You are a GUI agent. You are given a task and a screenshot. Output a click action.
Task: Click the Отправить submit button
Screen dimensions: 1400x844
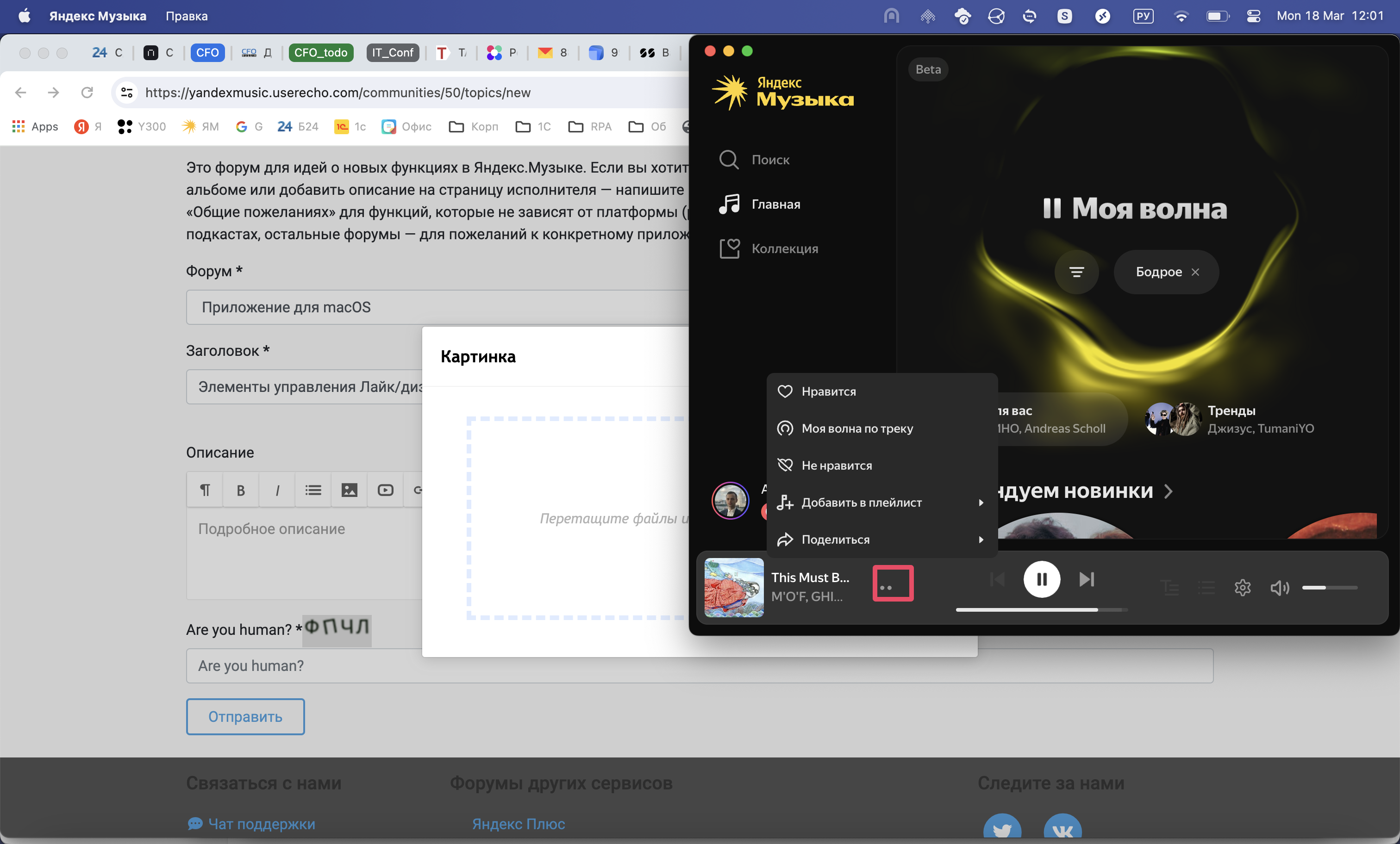click(245, 716)
